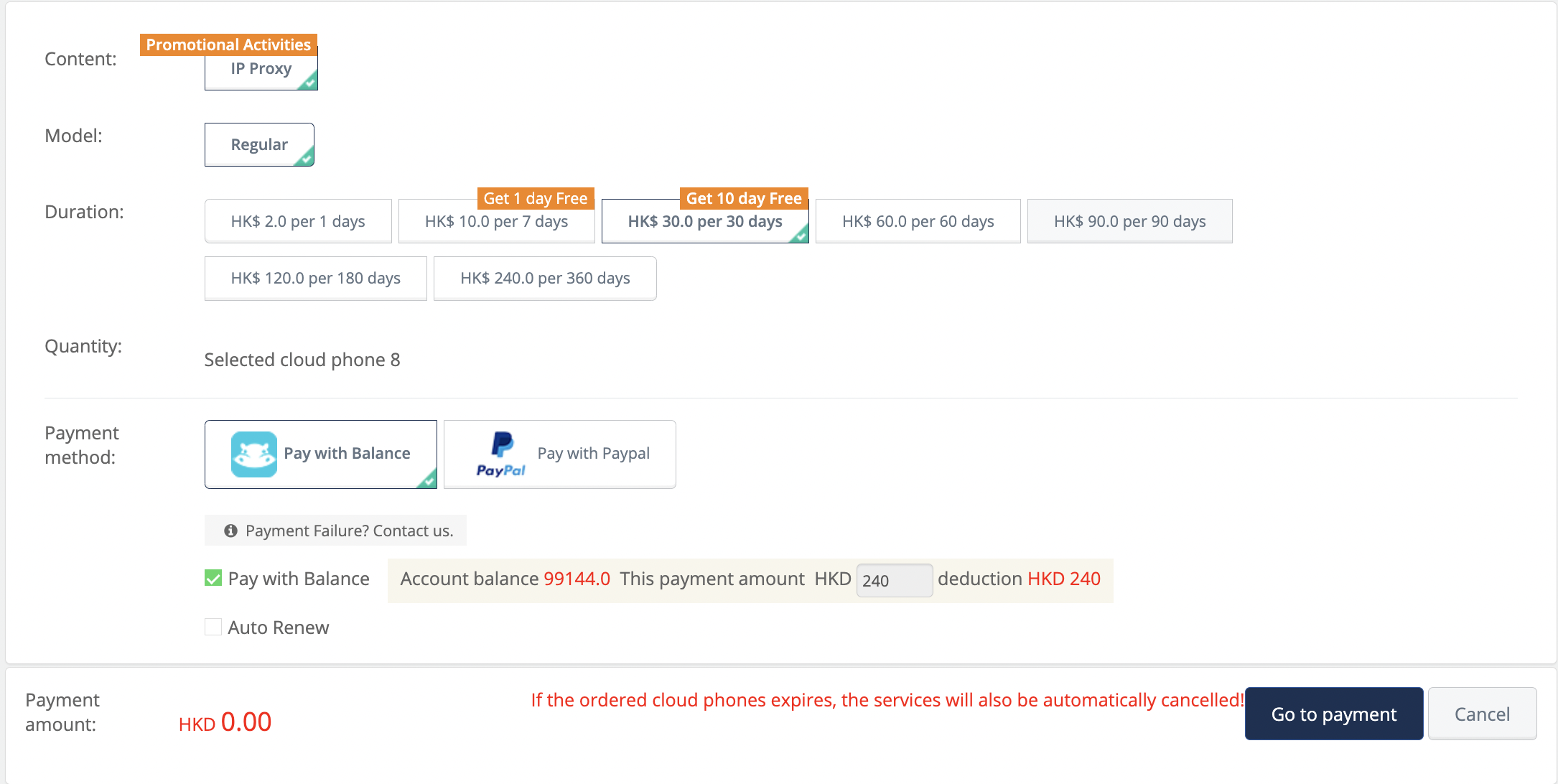Click the PayPal logo icon

(501, 454)
